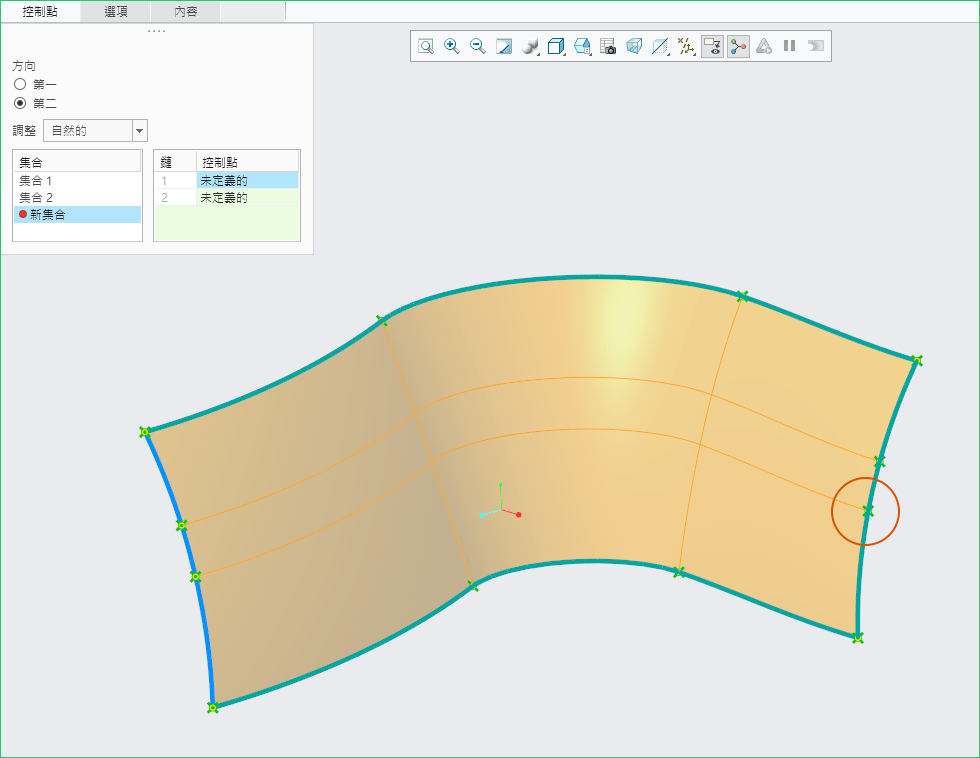
Task: Toggle the spin center display icon
Action: coord(738,46)
